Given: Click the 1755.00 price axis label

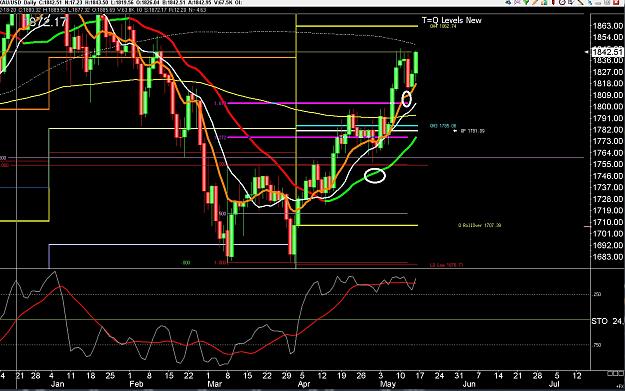Looking at the screenshot, I should click(607, 164).
